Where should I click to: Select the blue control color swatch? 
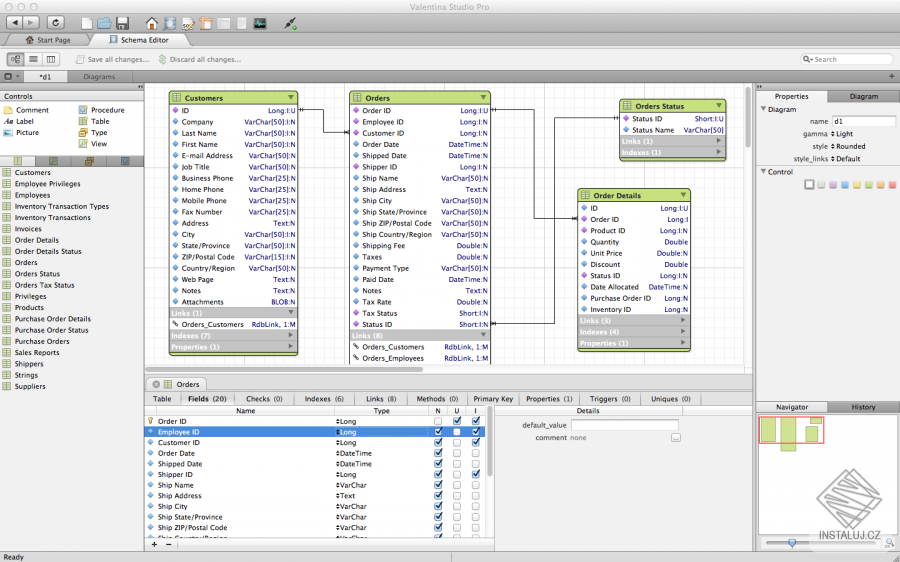click(x=845, y=185)
